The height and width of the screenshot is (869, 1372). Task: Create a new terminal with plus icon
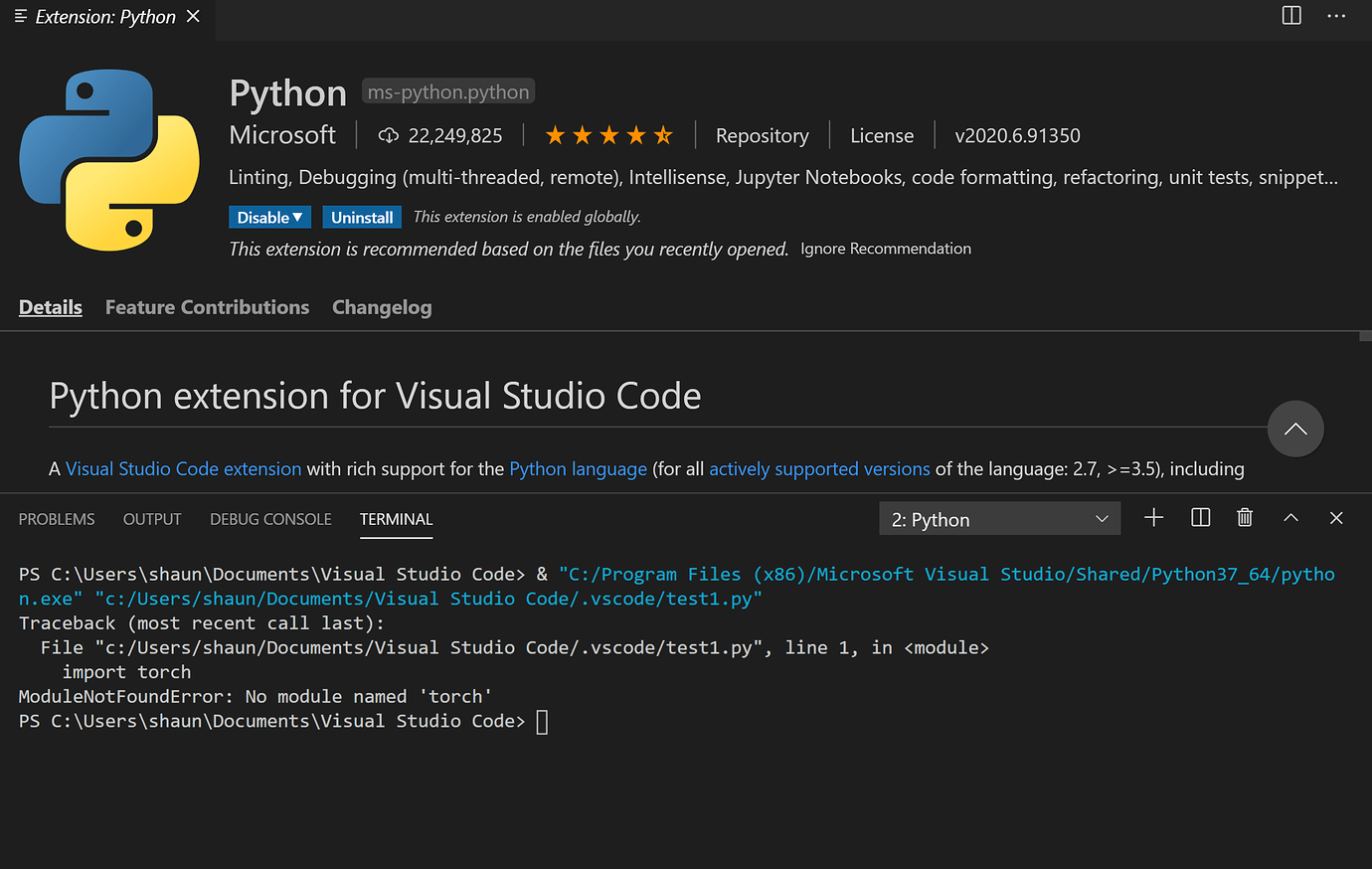click(1153, 518)
